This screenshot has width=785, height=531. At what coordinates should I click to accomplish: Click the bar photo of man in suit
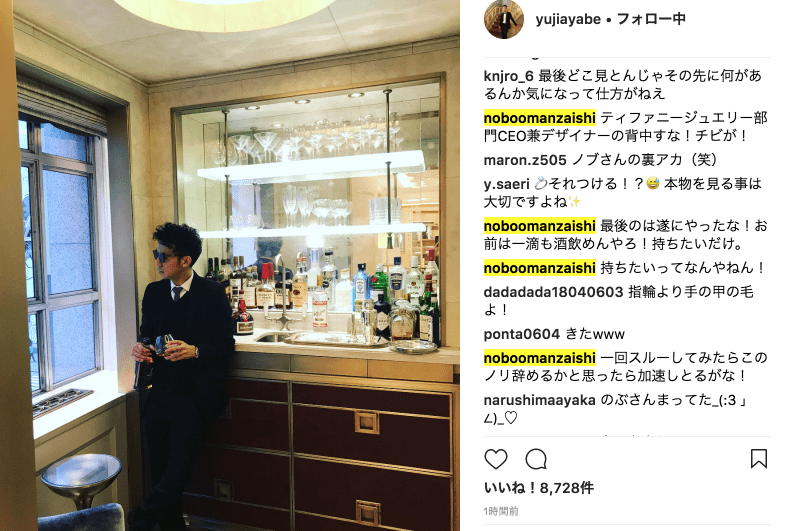[230, 265]
